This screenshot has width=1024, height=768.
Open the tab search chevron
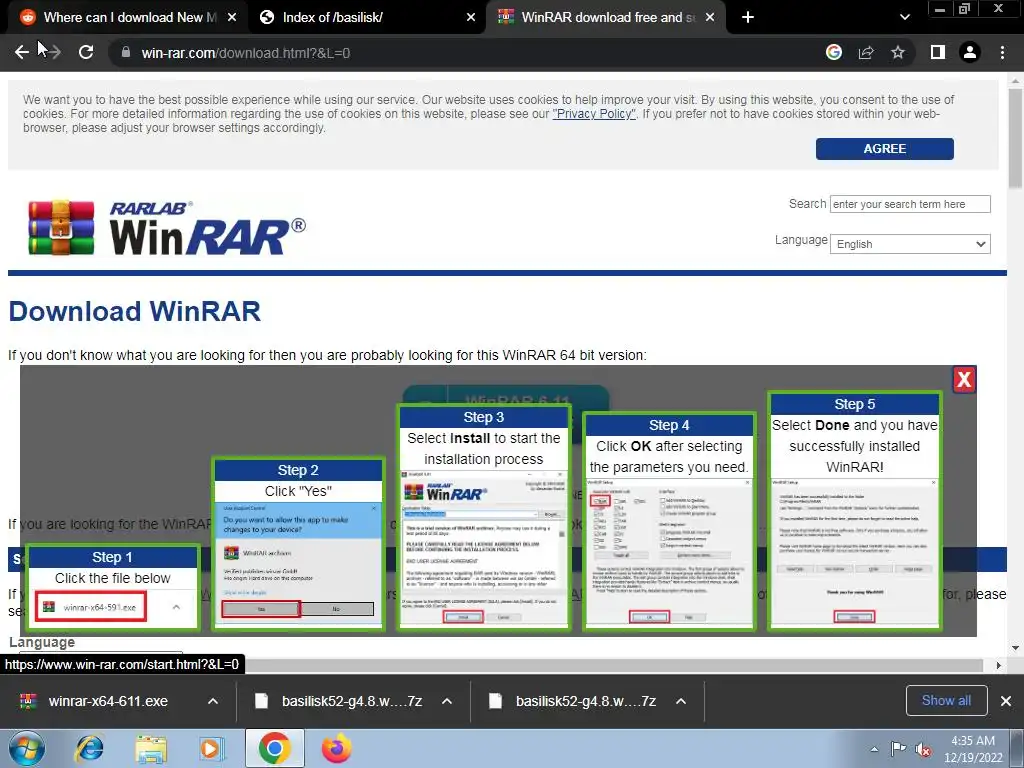coord(904,17)
